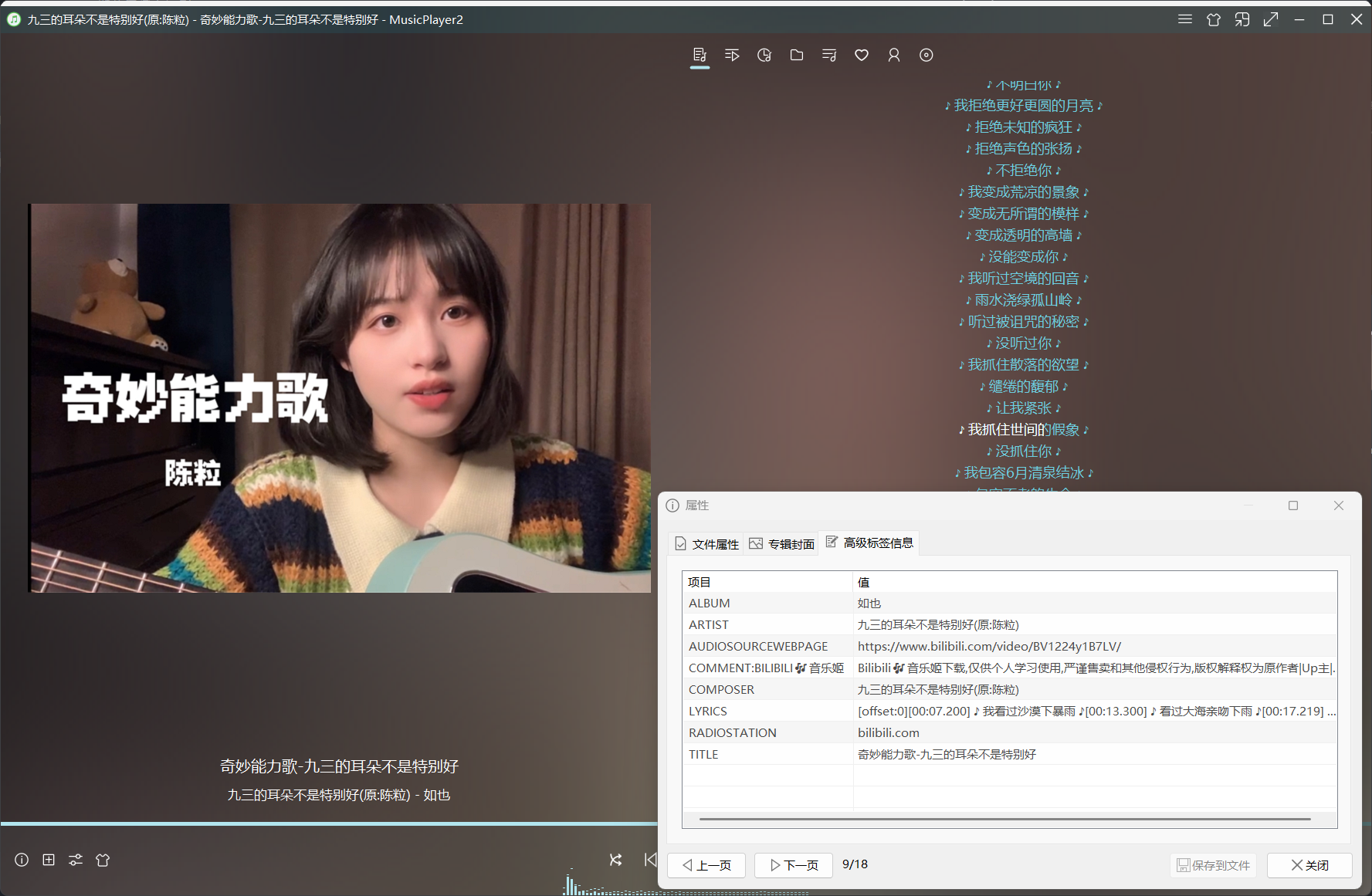Select the LYRICS row label
This screenshot has width=1372, height=896.
pyautogui.click(x=708, y=711)
